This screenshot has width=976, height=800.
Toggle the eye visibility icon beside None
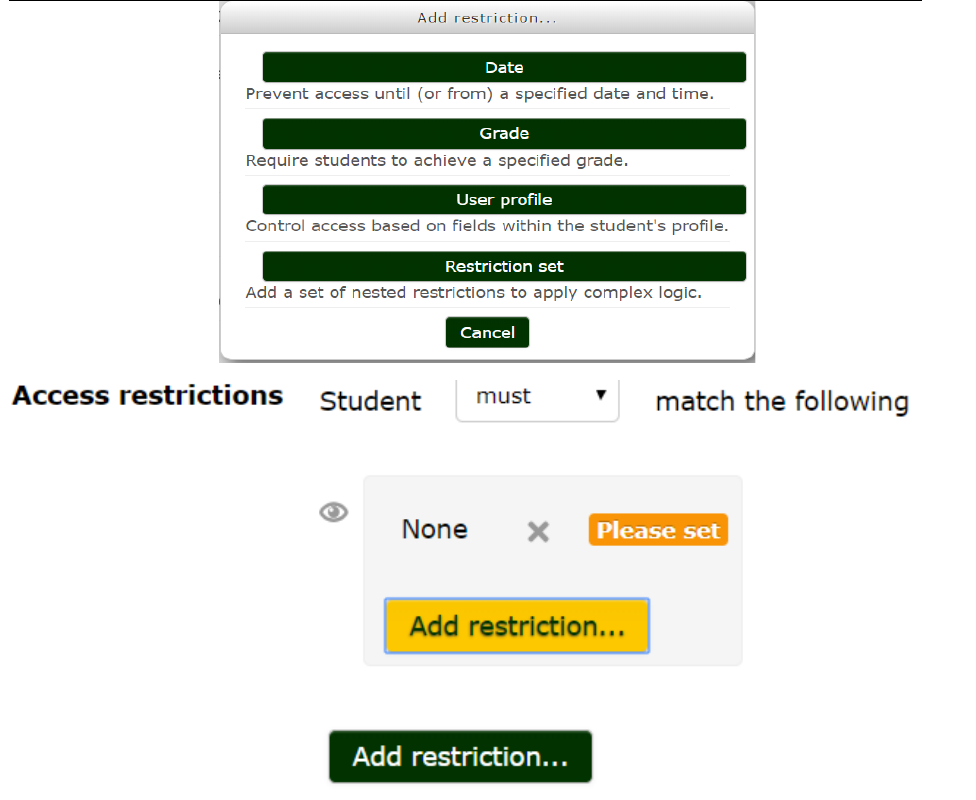pyautogui.click(x=334, y=512)
